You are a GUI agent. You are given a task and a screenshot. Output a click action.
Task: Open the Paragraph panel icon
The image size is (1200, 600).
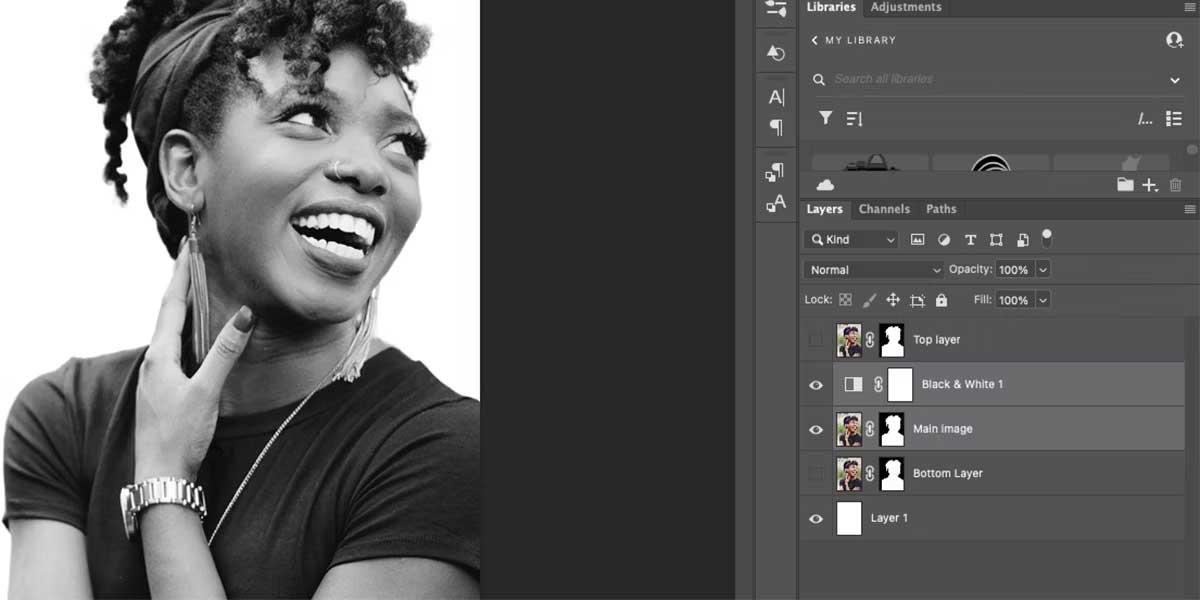[x=776, y=127]
